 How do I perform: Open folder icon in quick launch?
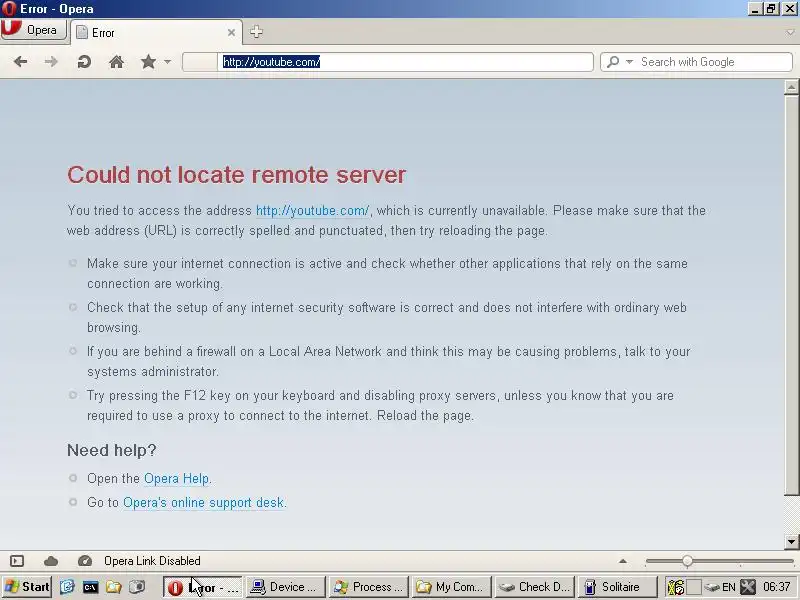[x=113, y=587]
